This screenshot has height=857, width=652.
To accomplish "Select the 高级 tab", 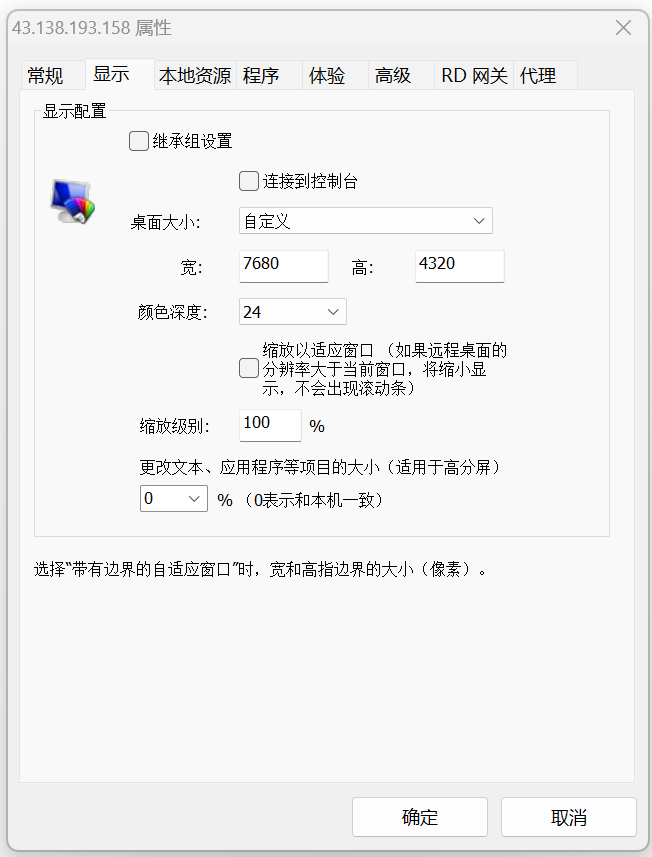I will point(392,75).
